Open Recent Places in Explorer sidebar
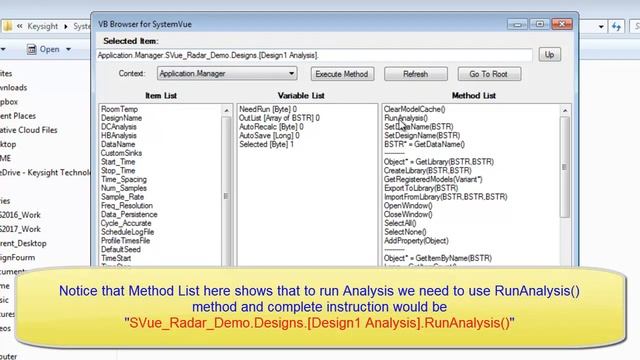This screenshot has width=640, height=360. point(18,116)
